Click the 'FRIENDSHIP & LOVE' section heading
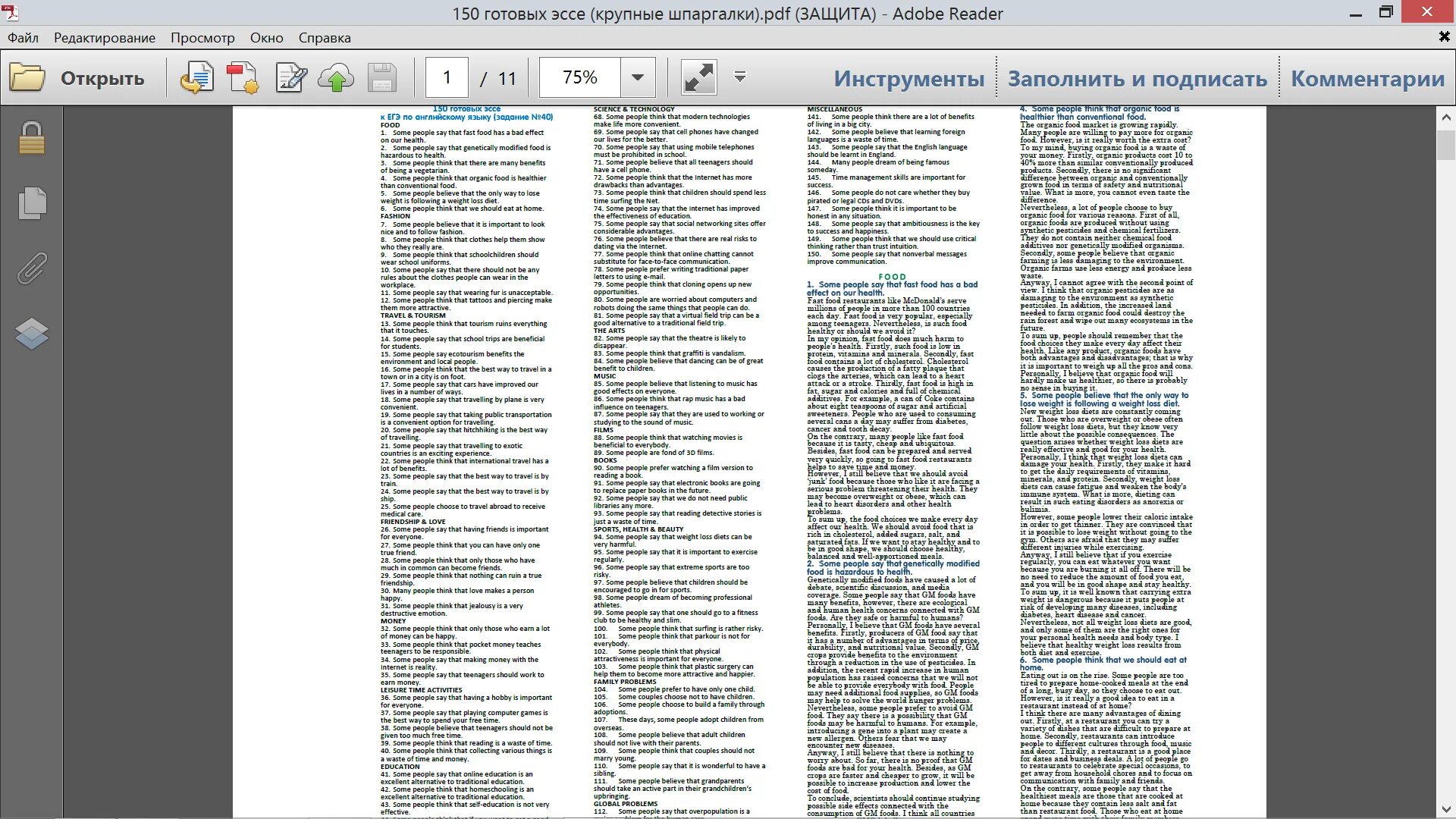1456x819 pixels. (x=413, y=522)
